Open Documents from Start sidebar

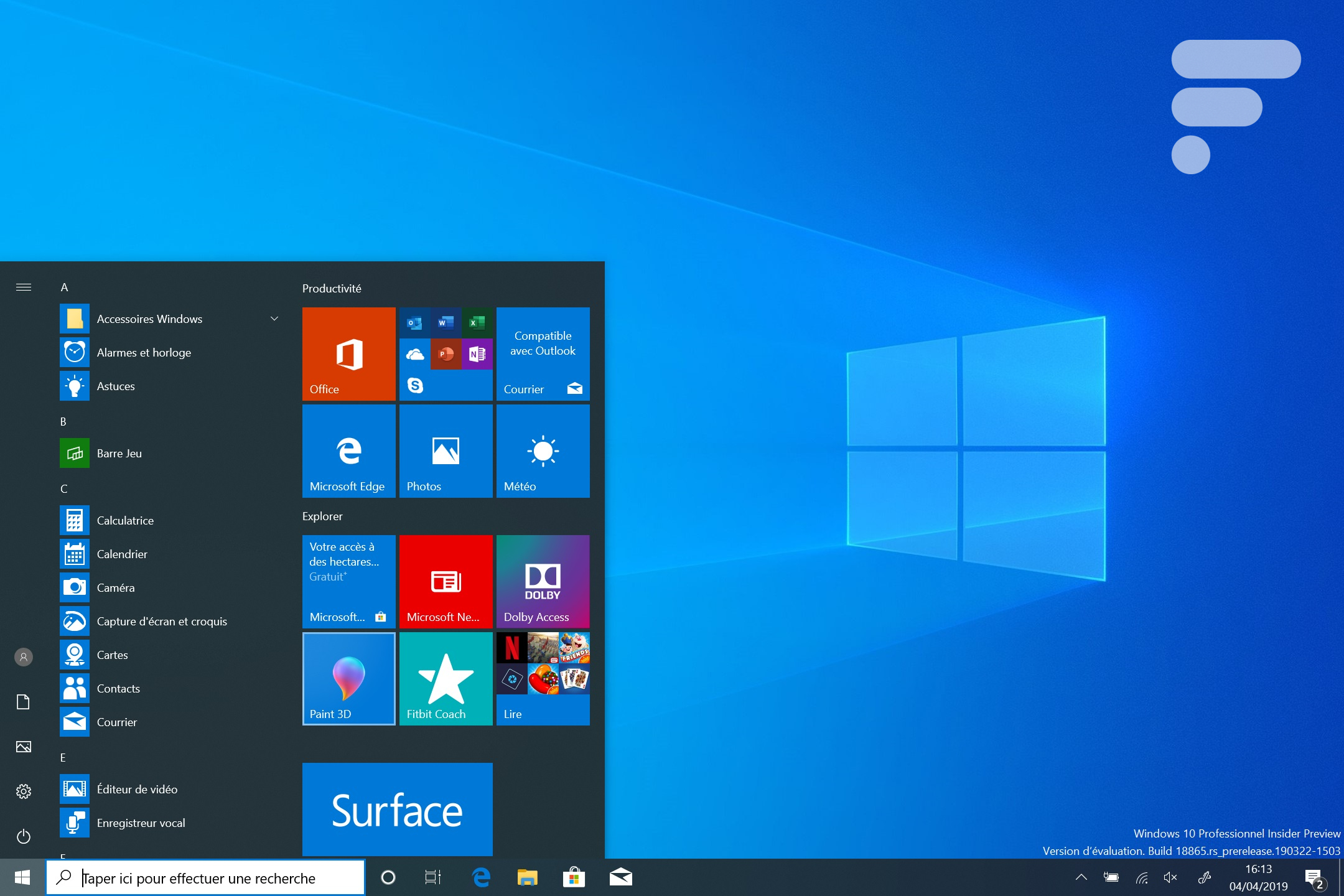24,702
